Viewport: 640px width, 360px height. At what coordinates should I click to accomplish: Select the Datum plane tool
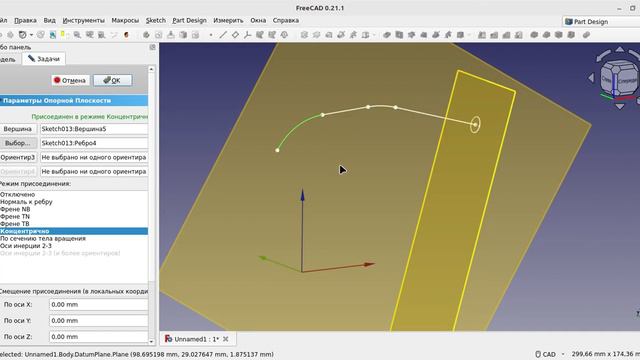tap(235, 35)
